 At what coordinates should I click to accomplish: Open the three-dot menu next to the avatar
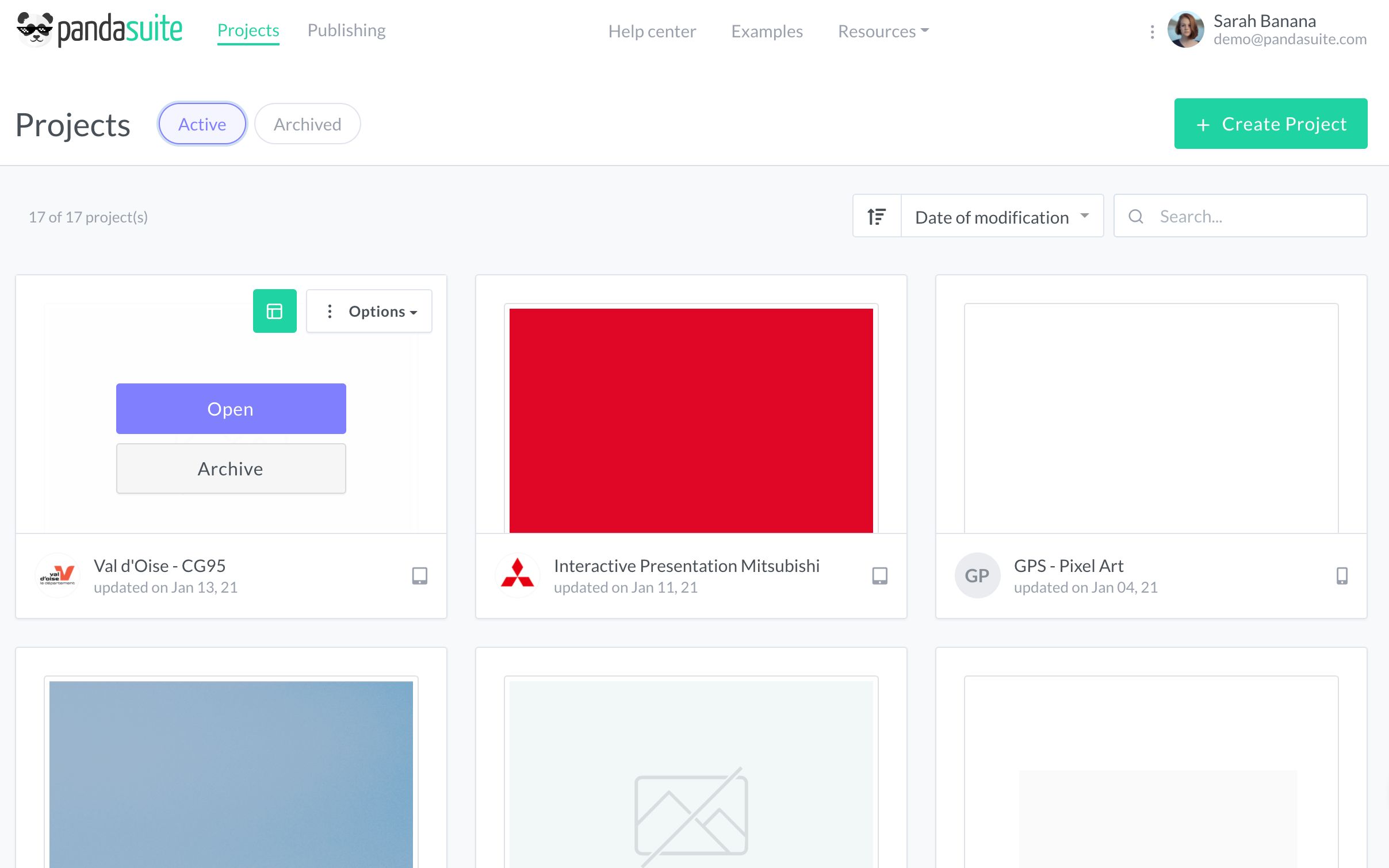click(1152, 33)
